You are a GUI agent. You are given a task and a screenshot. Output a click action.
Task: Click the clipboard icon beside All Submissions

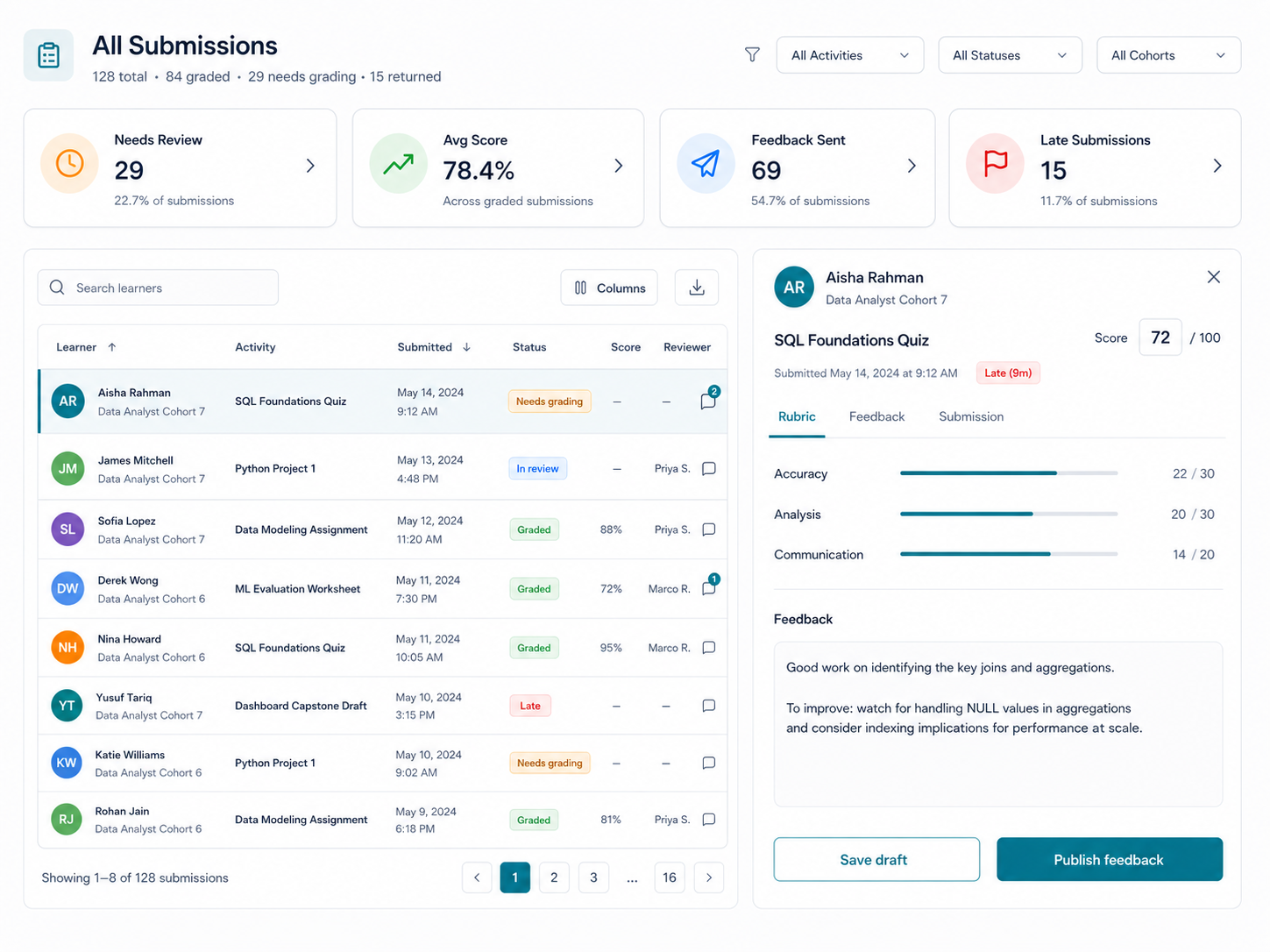tap(48, 55)
